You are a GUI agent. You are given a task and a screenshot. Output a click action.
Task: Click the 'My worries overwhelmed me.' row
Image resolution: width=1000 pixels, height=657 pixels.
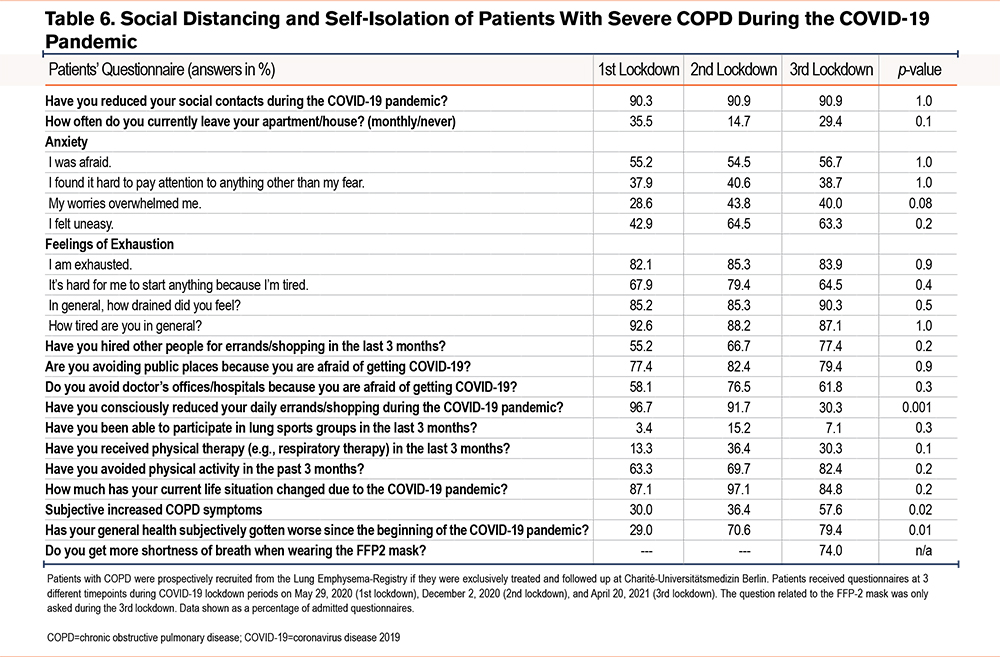pyautogui.click(x=501, y=203)
